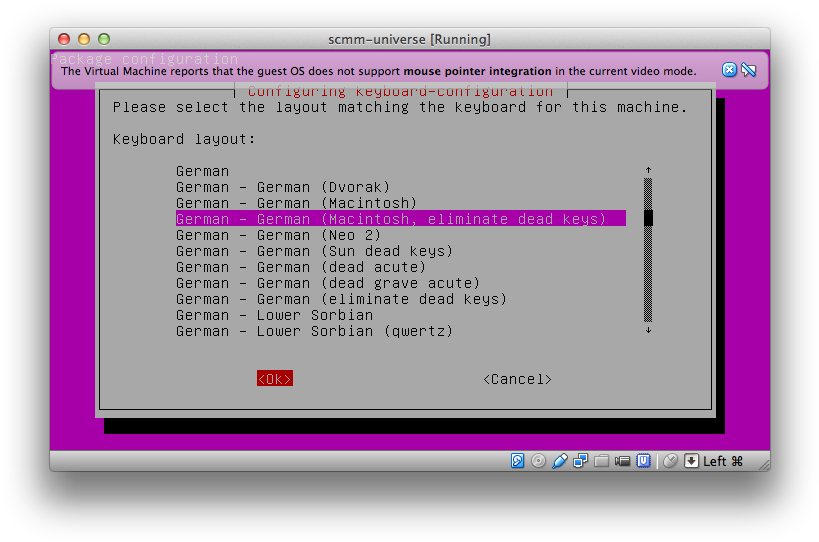This screenshot has width=819, height=542.
Task: Click the don't-show-again notification icon
Action: click(x=749, y=70)
